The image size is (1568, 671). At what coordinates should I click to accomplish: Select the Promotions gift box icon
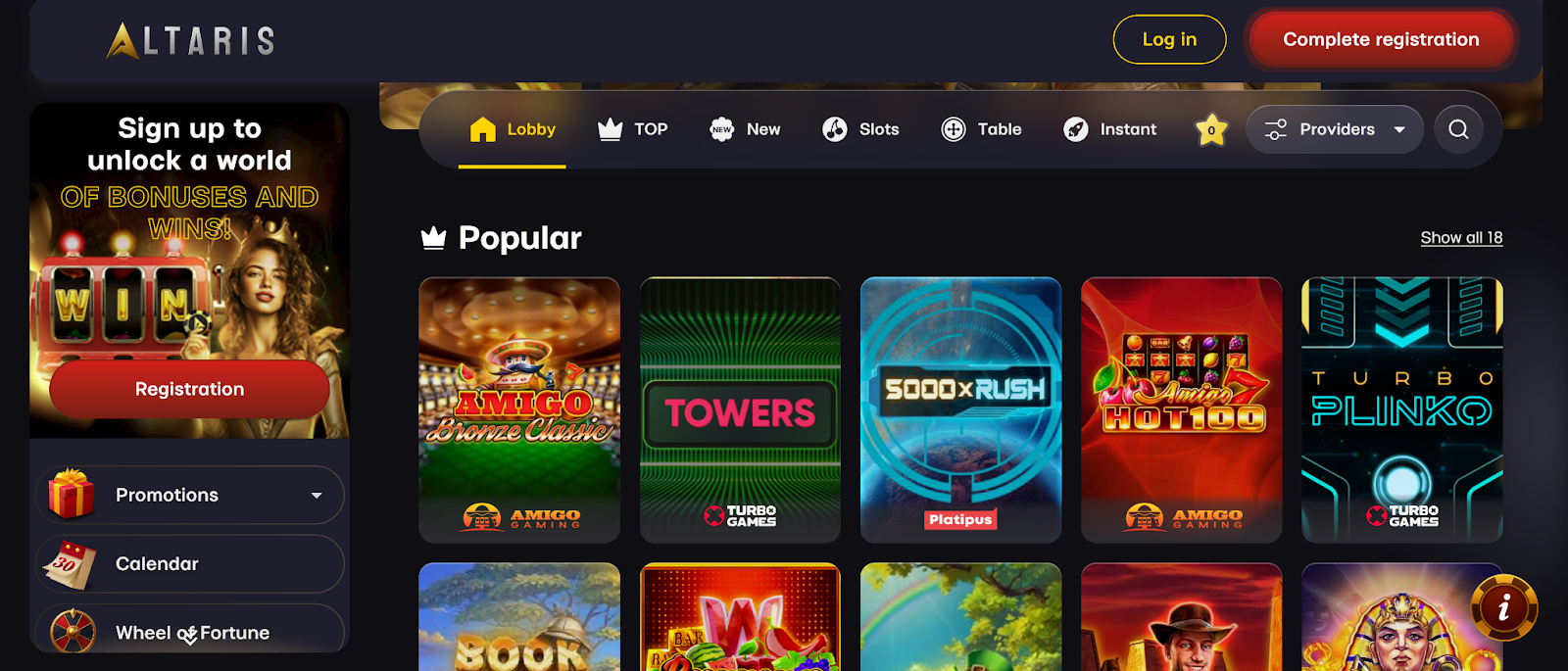coord(71,494)
